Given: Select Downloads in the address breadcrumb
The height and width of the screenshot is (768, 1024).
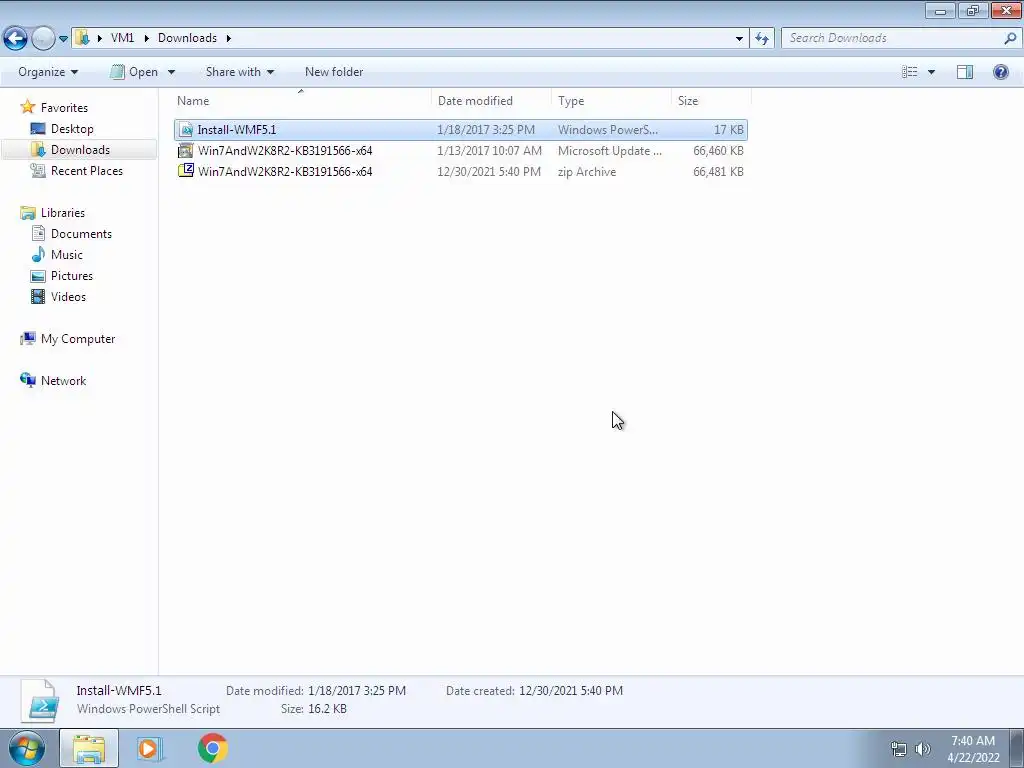Looking at the screenshot, I should (187, 38).
